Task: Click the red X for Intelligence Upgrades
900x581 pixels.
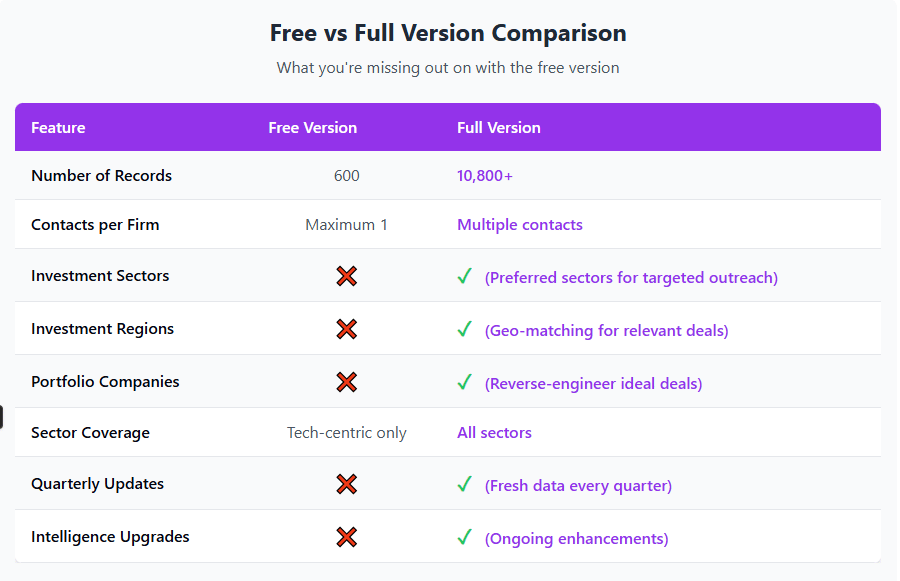Action: coord(347,537)
